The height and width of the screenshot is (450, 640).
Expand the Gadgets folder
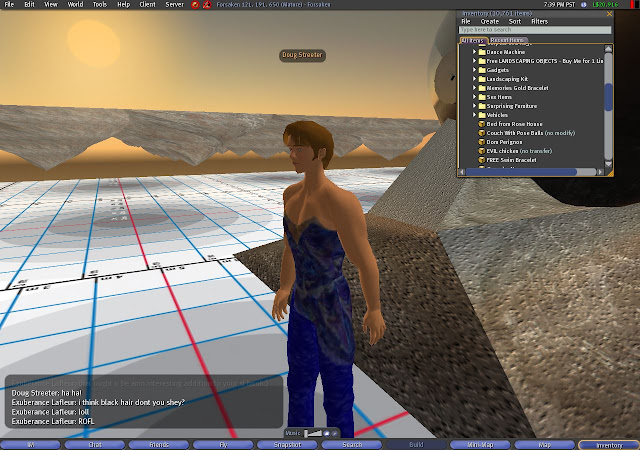[x=474, y=70]
